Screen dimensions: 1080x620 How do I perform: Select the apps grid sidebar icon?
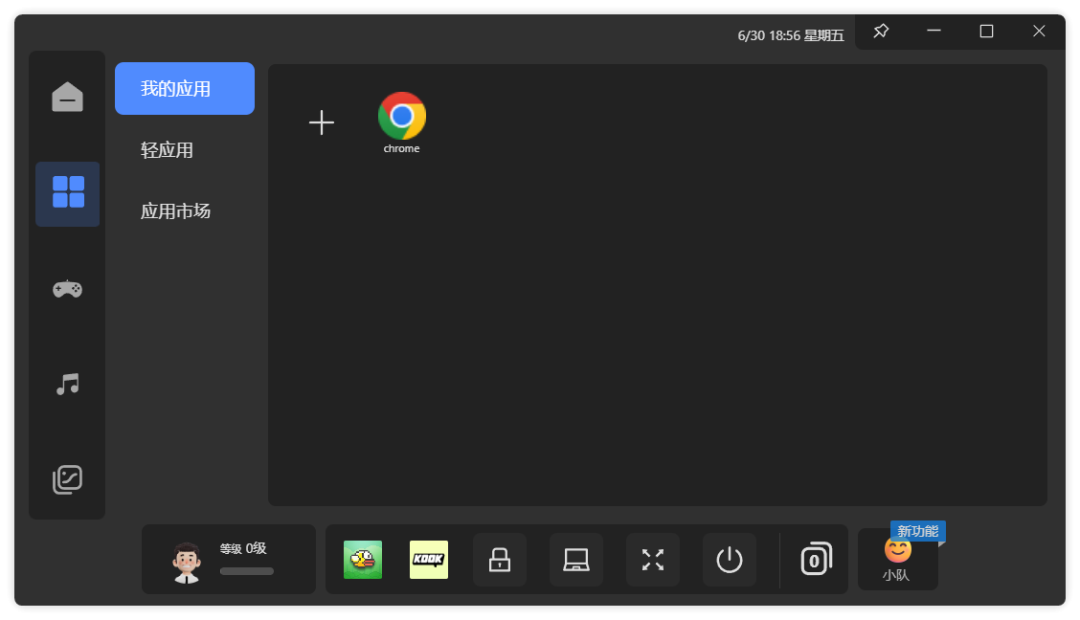[68, 192]
